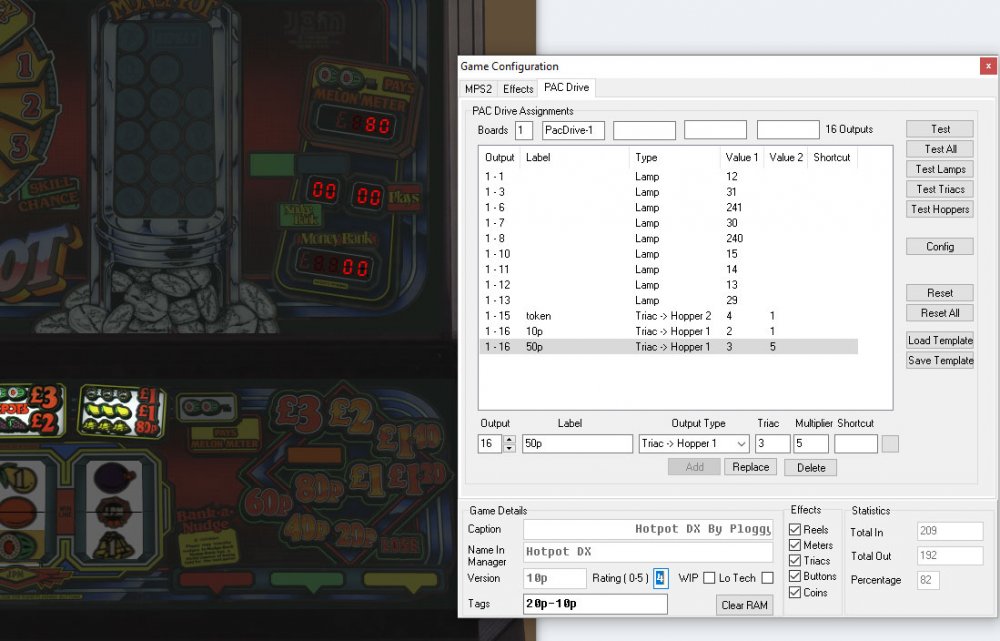Run Test Hoppers
Viewport: 1000px width, 641px height.
(x=939, y=209)
